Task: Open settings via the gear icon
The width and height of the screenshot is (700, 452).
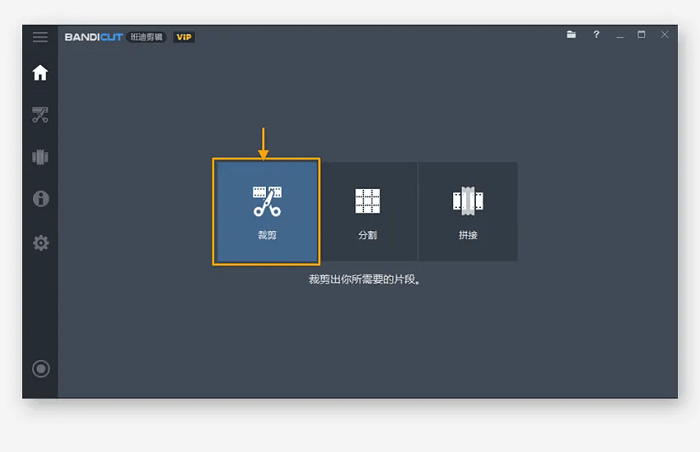Action: 40,243
